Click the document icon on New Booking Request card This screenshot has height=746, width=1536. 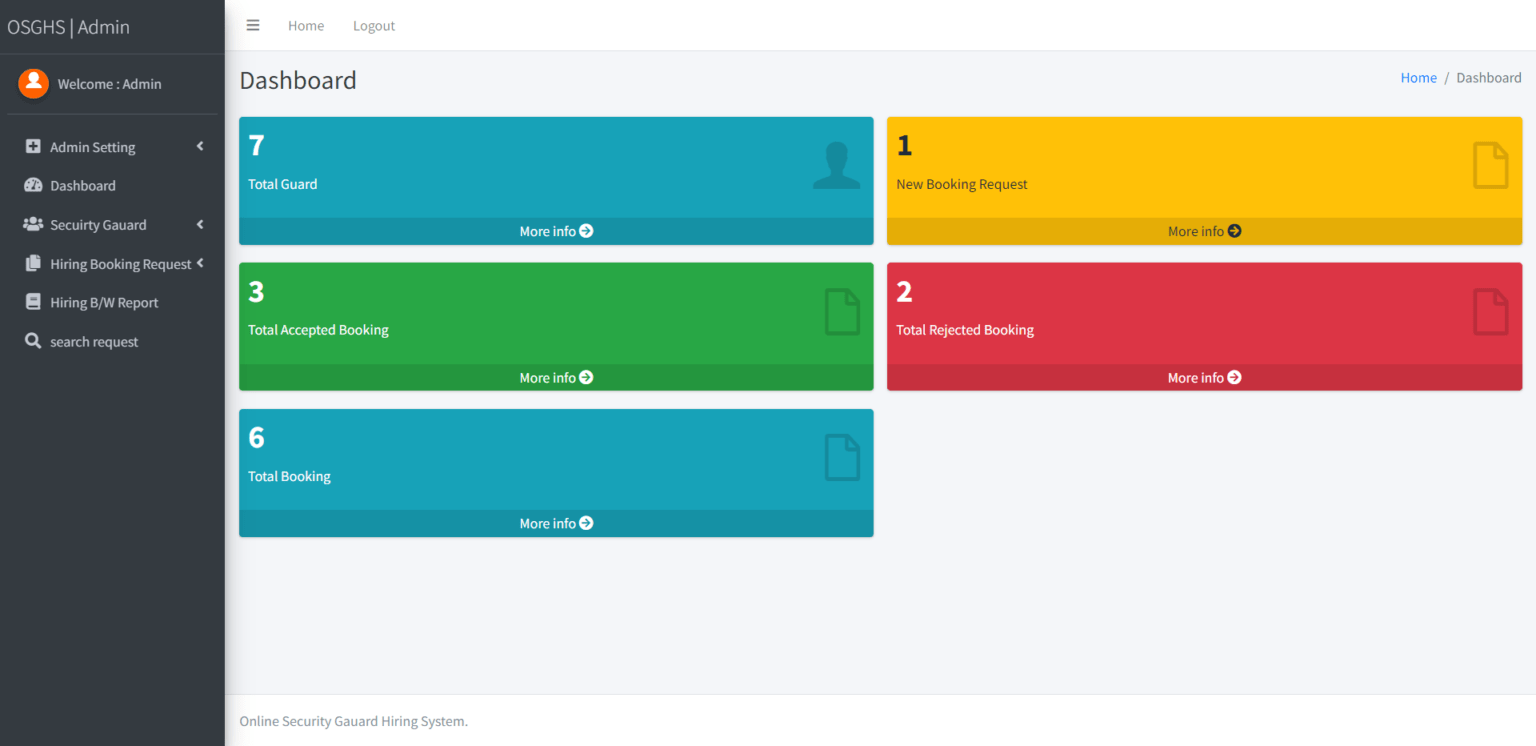[1490, 166]
